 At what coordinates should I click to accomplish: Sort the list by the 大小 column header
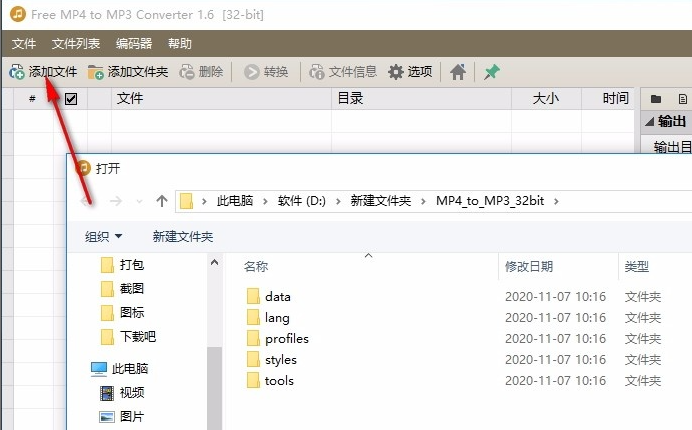tap(546, 98)
